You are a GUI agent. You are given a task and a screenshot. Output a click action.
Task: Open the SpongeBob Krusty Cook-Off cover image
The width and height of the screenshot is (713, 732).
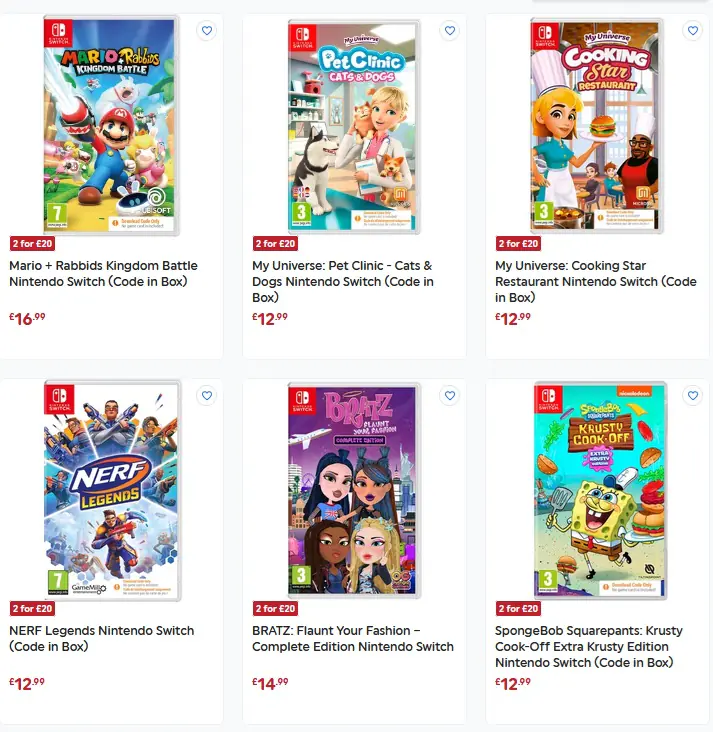(x=600, y=490)
